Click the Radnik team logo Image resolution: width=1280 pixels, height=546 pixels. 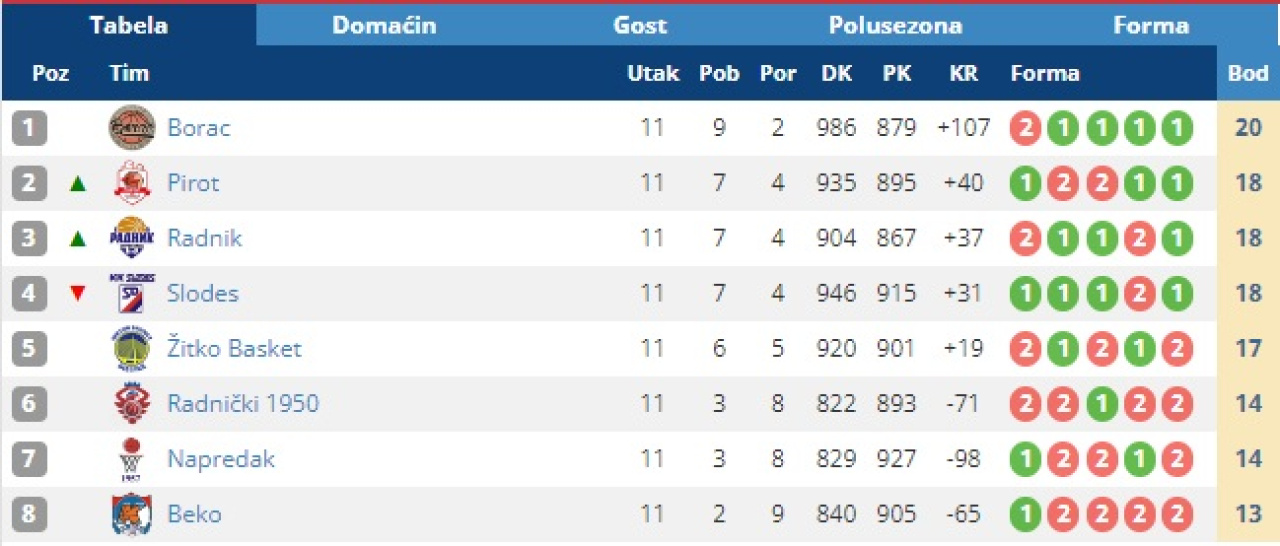click(x=132, y=238)
